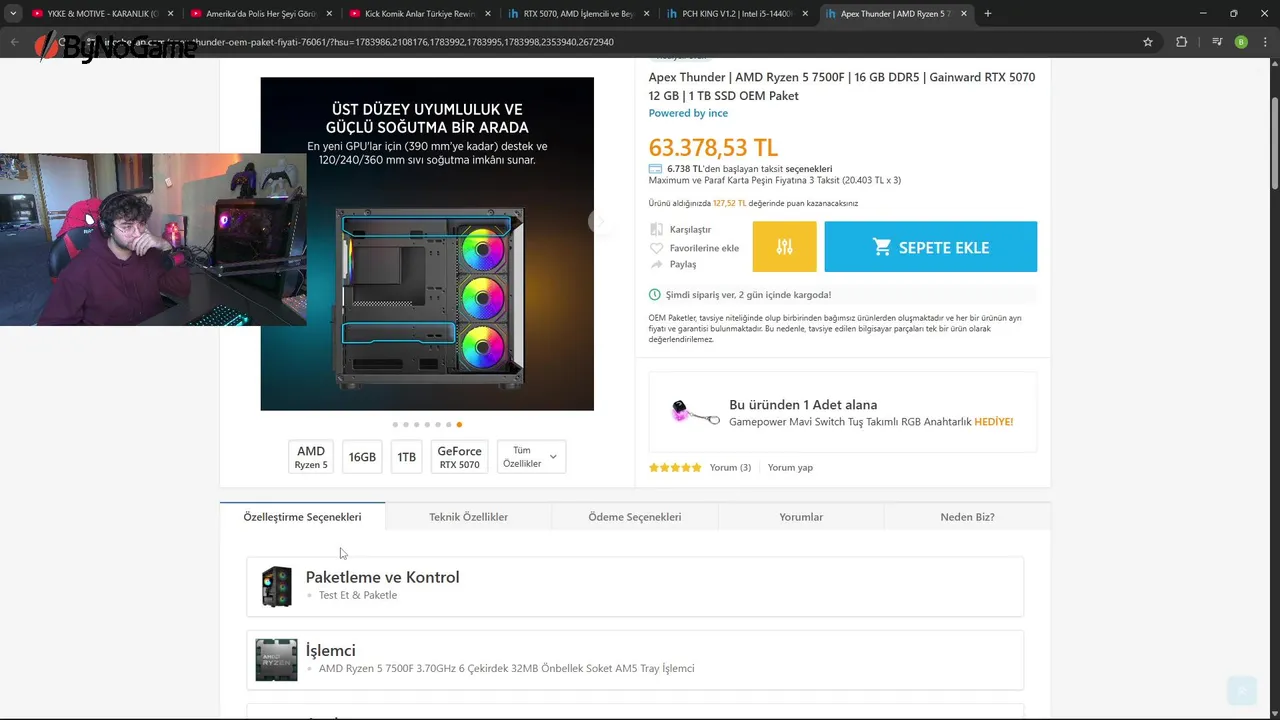The width and height of the screenshot is (1280, 720).
Task: Expand the İşlemci section
Action: click(635, 660)
